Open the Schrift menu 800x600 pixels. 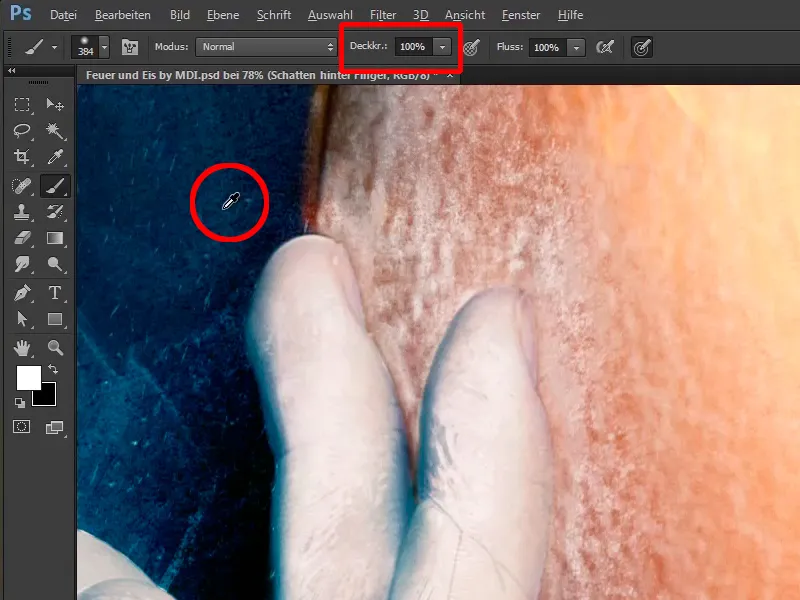point(274,15)
